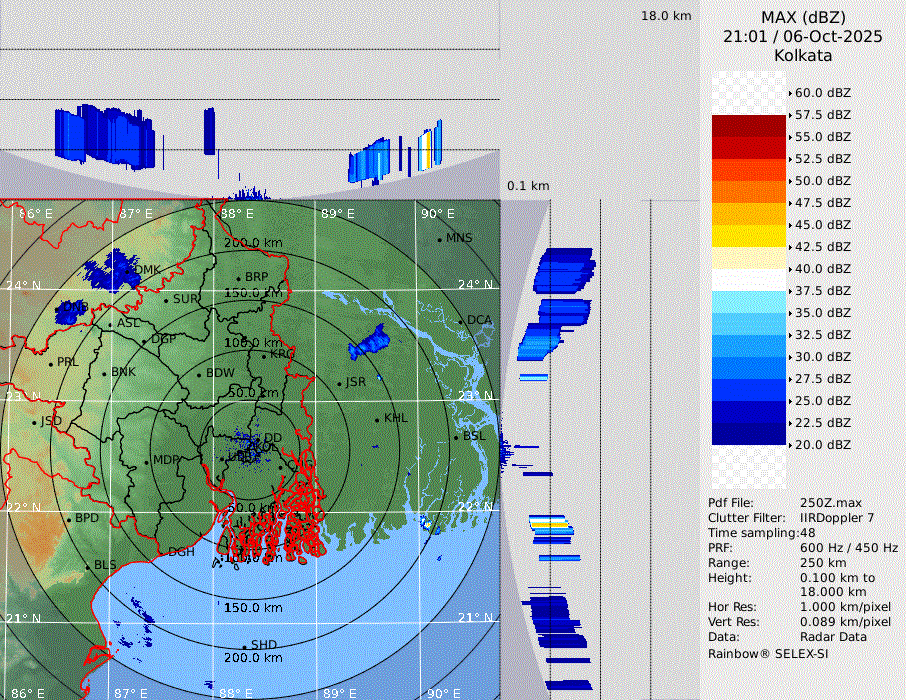Click the Kolkata radar site name

[803, 55]
